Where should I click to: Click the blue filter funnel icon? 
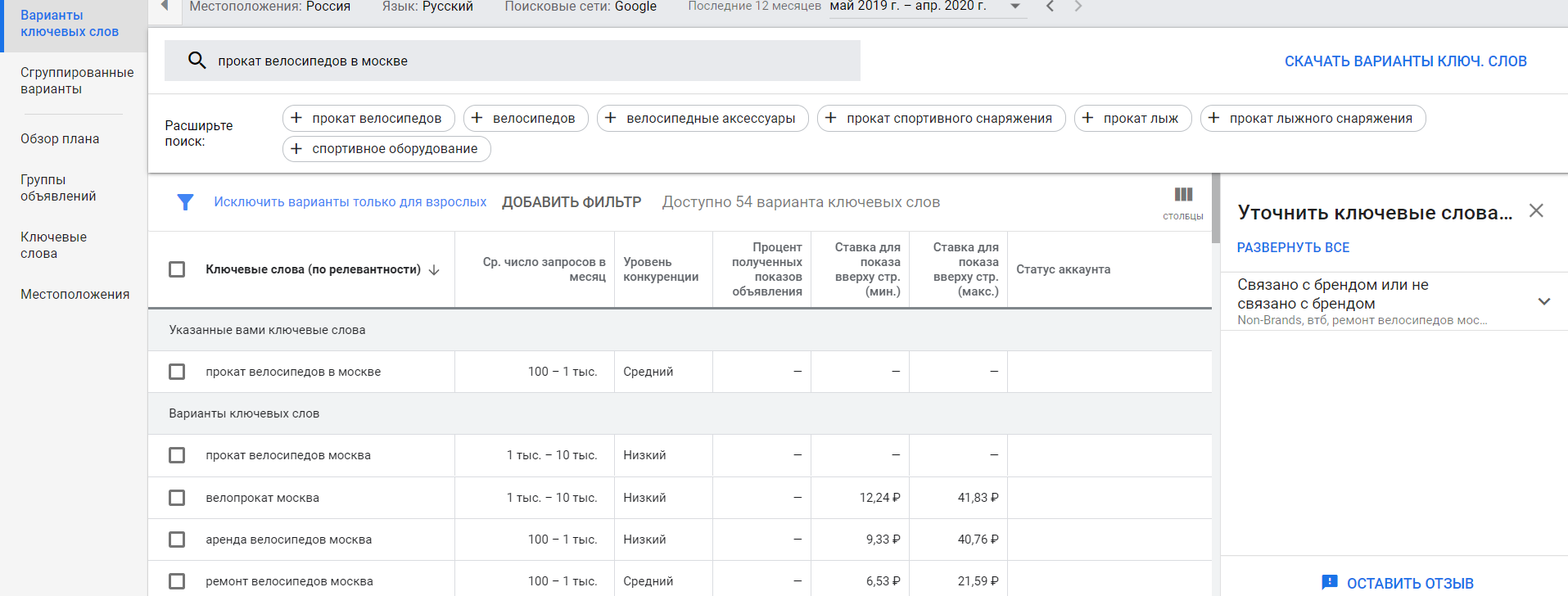186,202
